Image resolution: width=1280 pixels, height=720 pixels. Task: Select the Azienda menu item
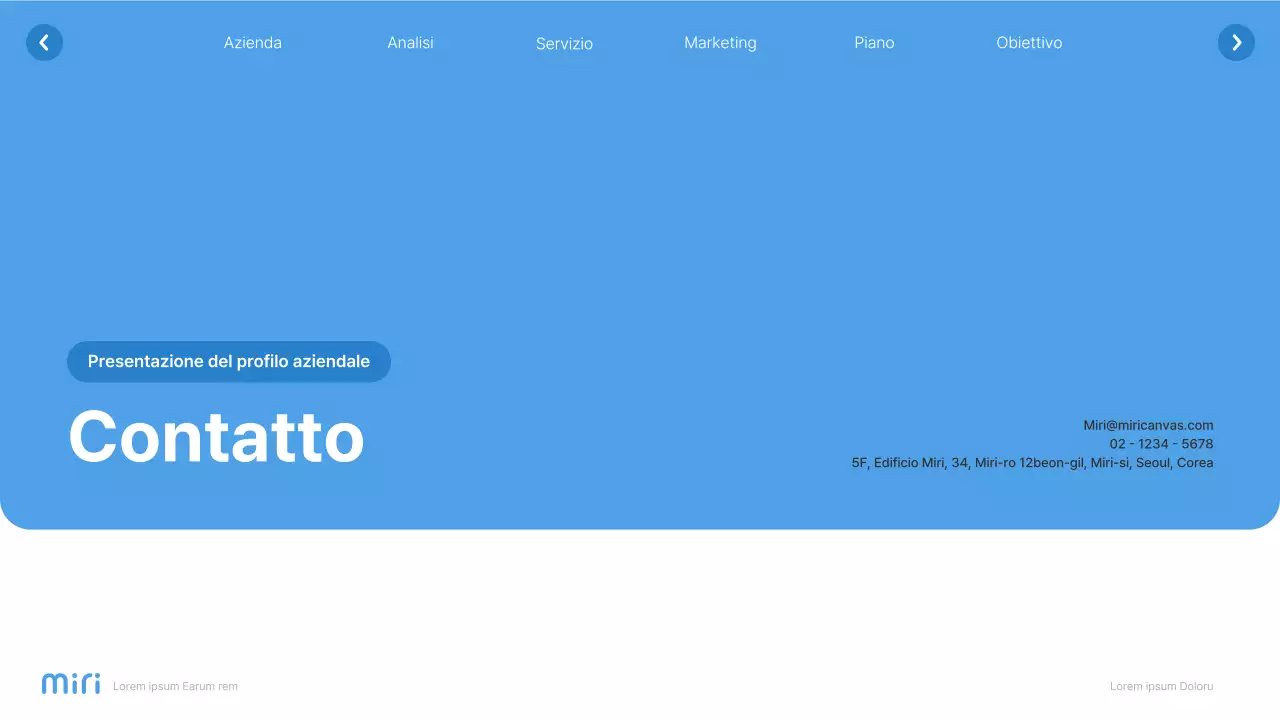[253, 42]
